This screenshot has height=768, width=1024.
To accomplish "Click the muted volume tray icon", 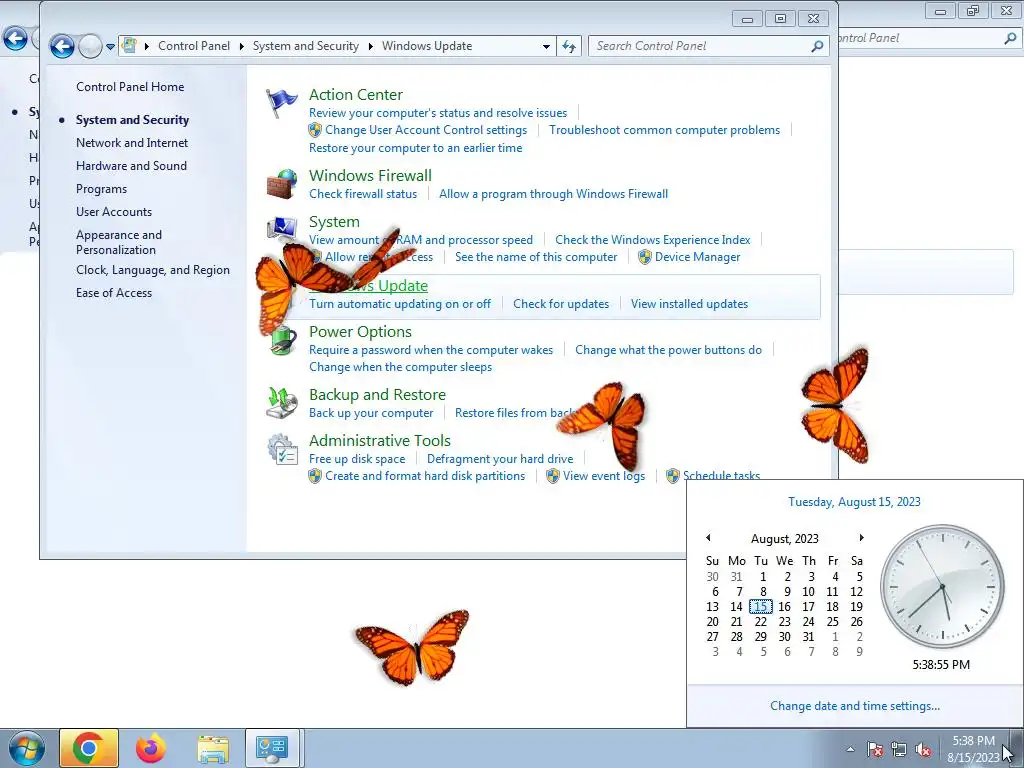I will [923, 749].
